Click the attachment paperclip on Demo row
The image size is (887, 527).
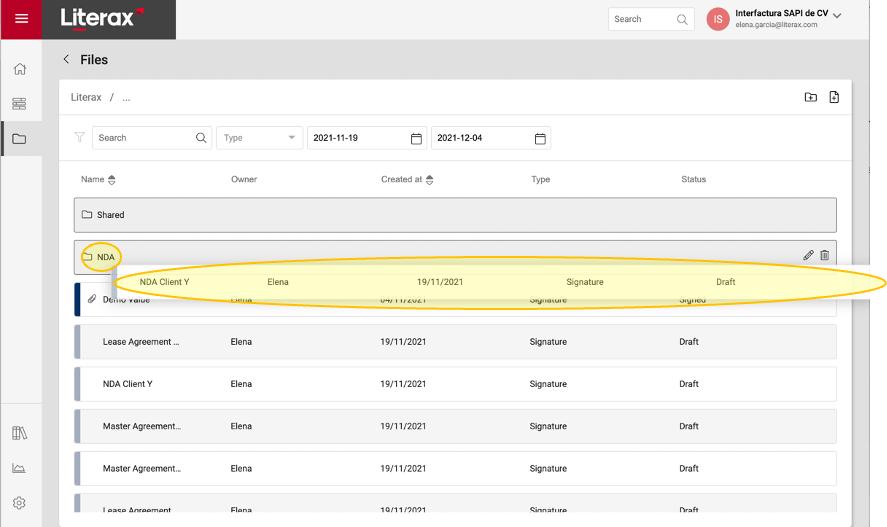click(x=92, y=299)
